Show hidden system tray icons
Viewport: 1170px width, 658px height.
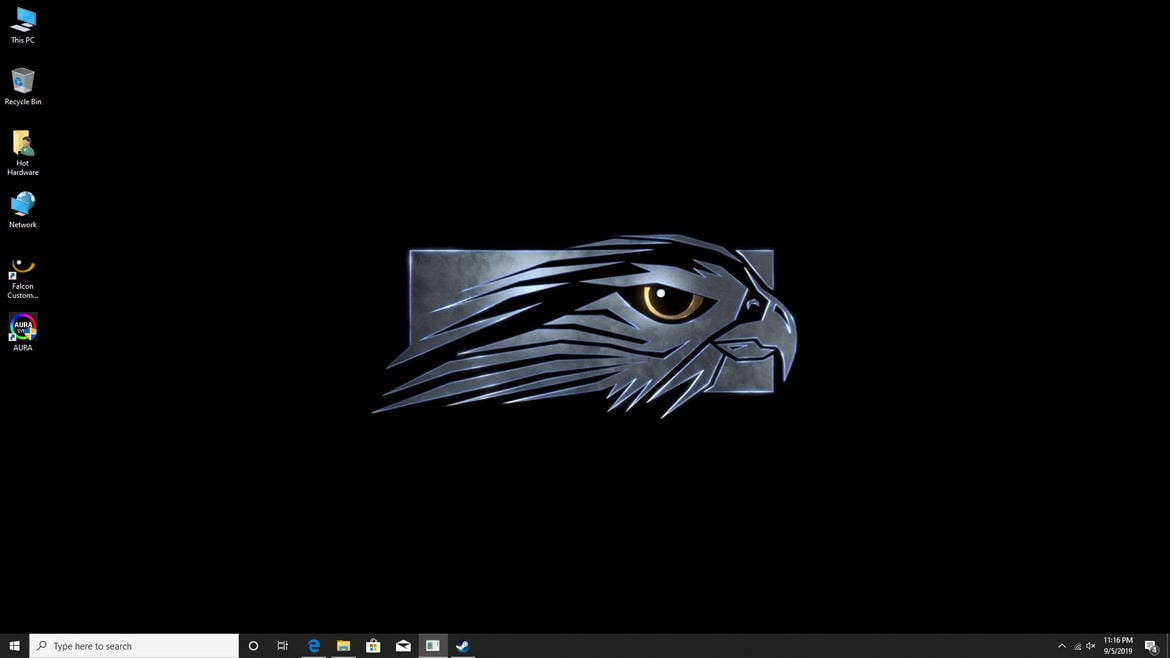pyautogui.click(x=1062, y=646)
